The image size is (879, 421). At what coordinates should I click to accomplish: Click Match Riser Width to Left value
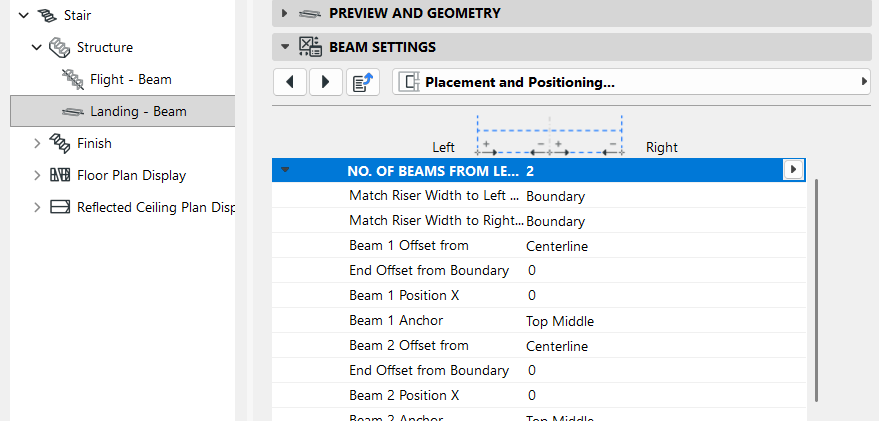point(556,196)
